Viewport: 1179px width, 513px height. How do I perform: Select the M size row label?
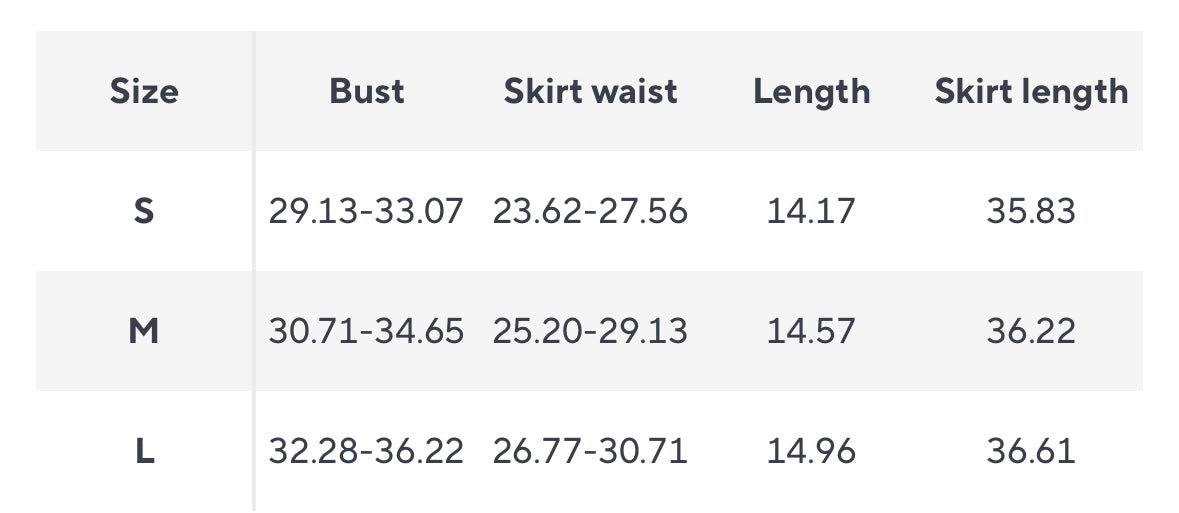(144, 331)
